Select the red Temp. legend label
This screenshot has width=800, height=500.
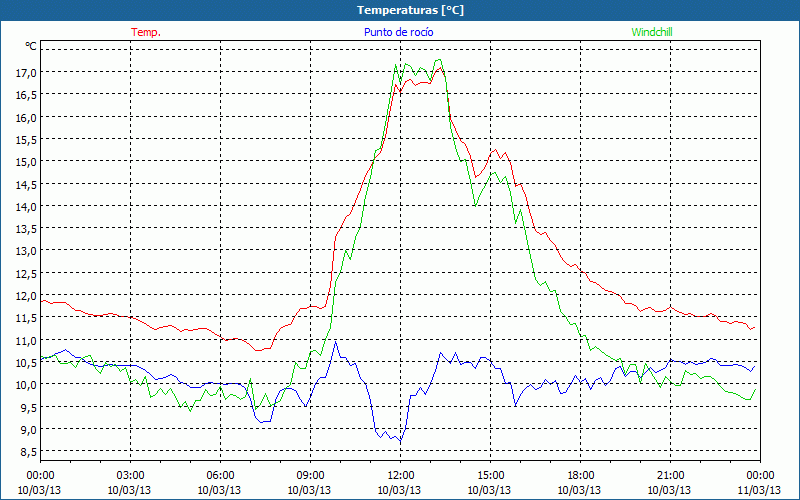[x=146, y=32]
